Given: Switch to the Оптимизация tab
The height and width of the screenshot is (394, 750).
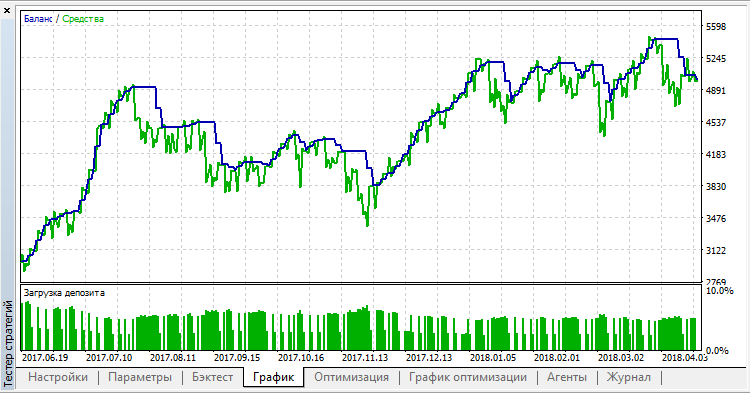Looking at the screenshot, I should tap(351, 377).
